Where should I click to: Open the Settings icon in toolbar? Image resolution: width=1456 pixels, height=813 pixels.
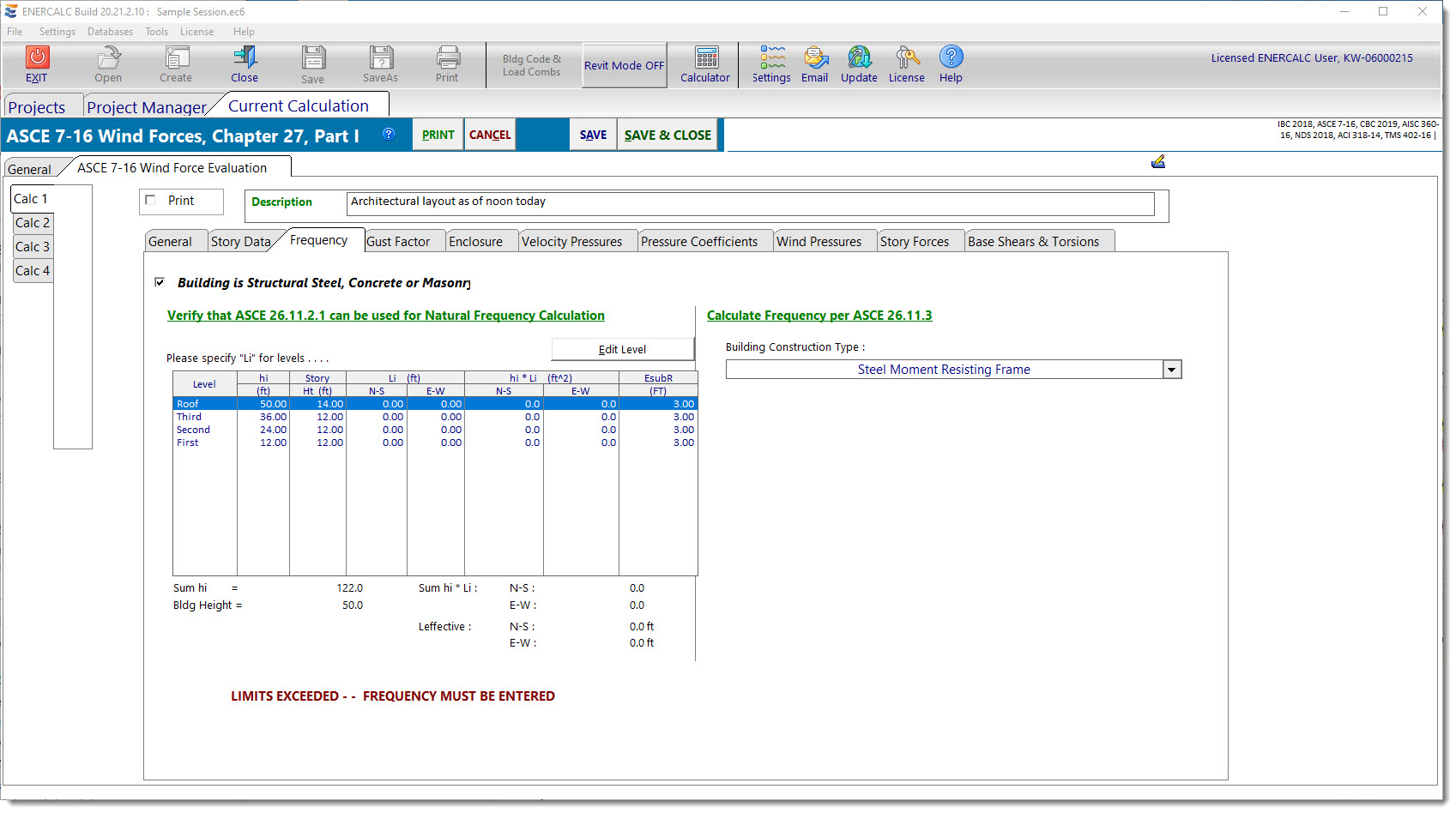click(x=771, y=58)
